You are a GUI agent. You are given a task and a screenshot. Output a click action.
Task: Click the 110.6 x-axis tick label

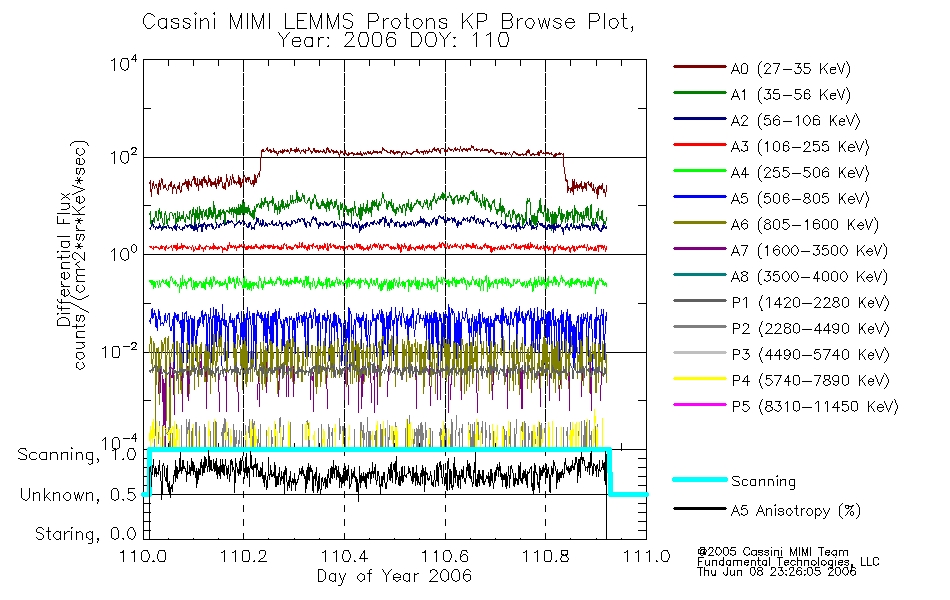coord(445,556)
